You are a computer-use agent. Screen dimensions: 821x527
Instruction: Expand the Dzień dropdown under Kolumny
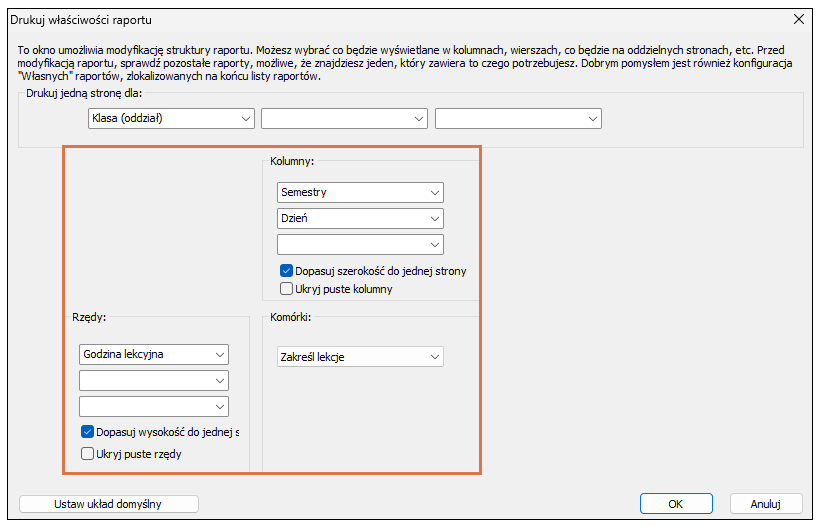click(360, 218)
